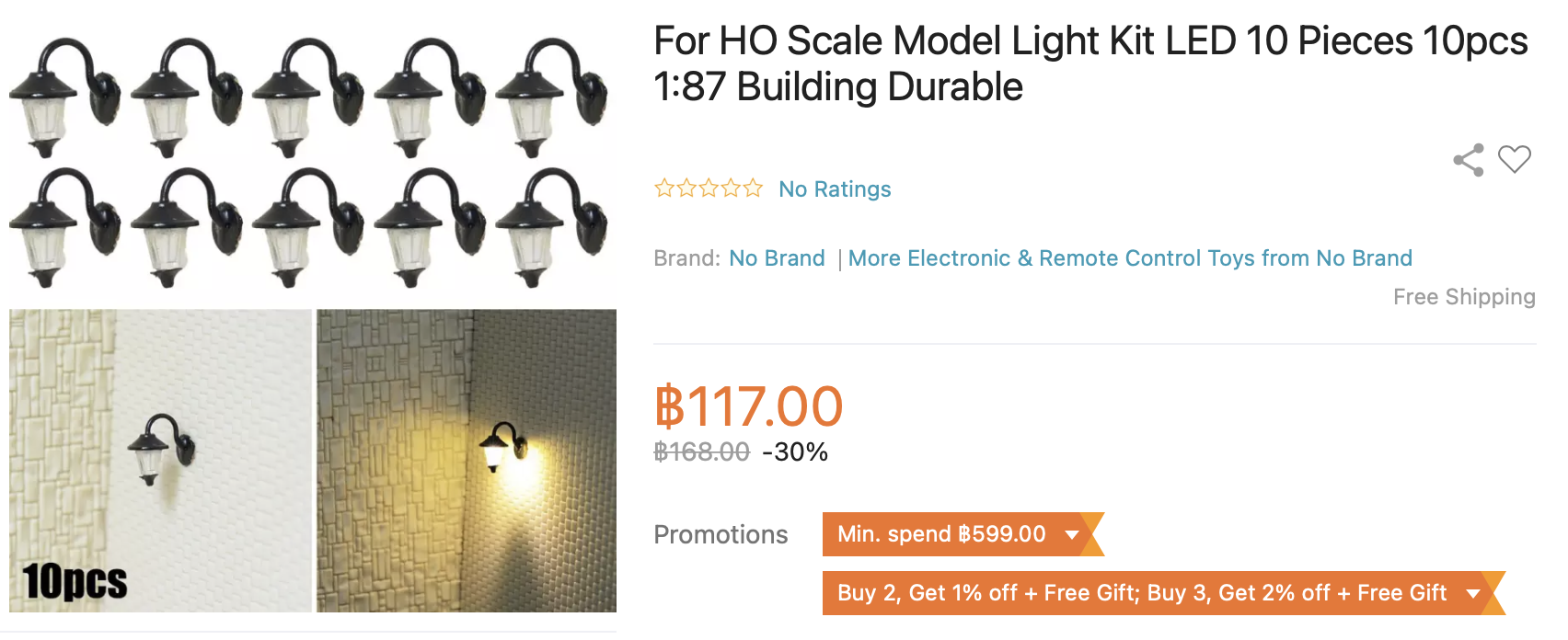Add product to wishlist with heart icon
The height and width of the screenshot is (640, 1568).
pos(1514,159)
